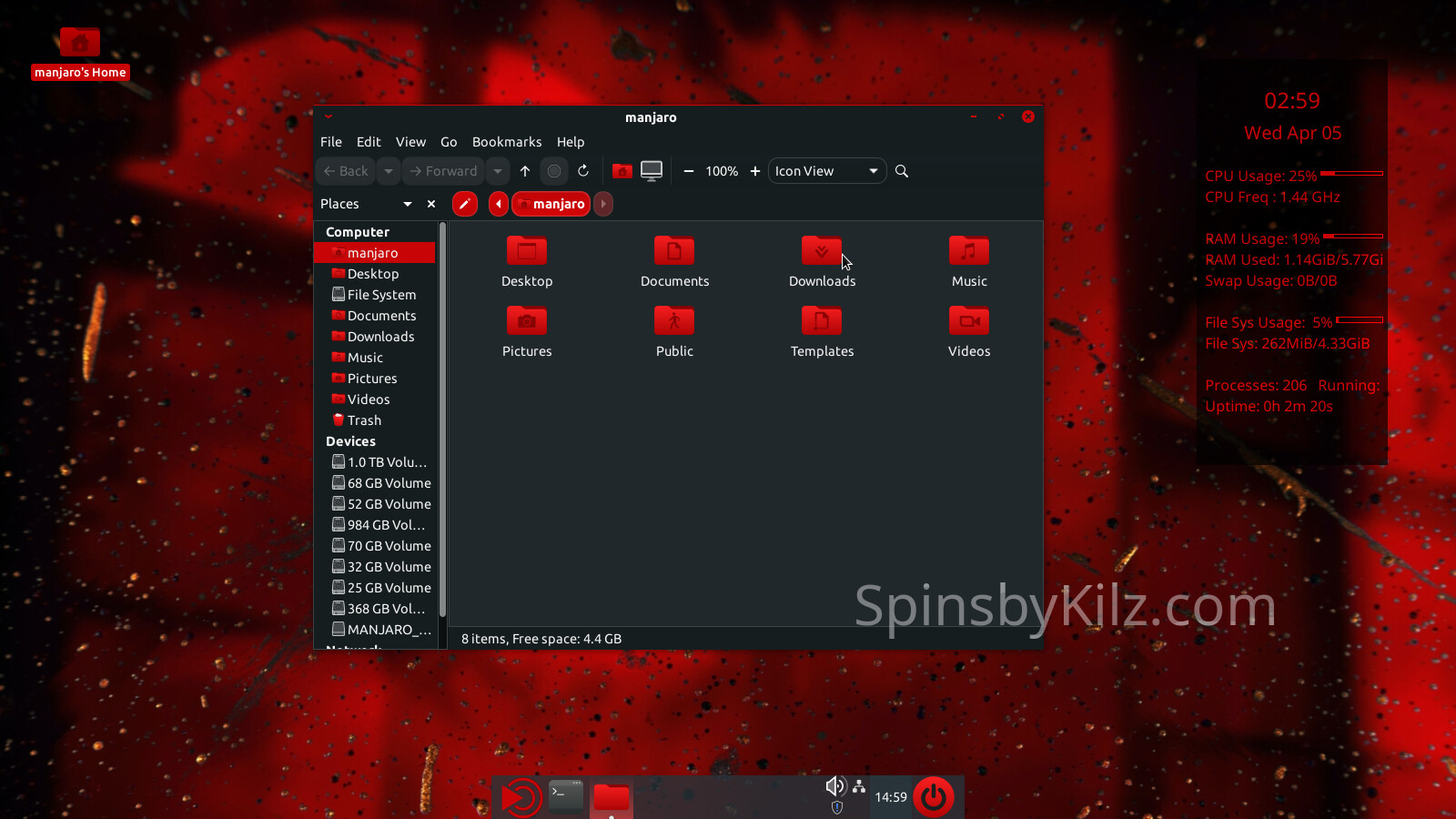Close the Places sidebar pane

[431, 204]
